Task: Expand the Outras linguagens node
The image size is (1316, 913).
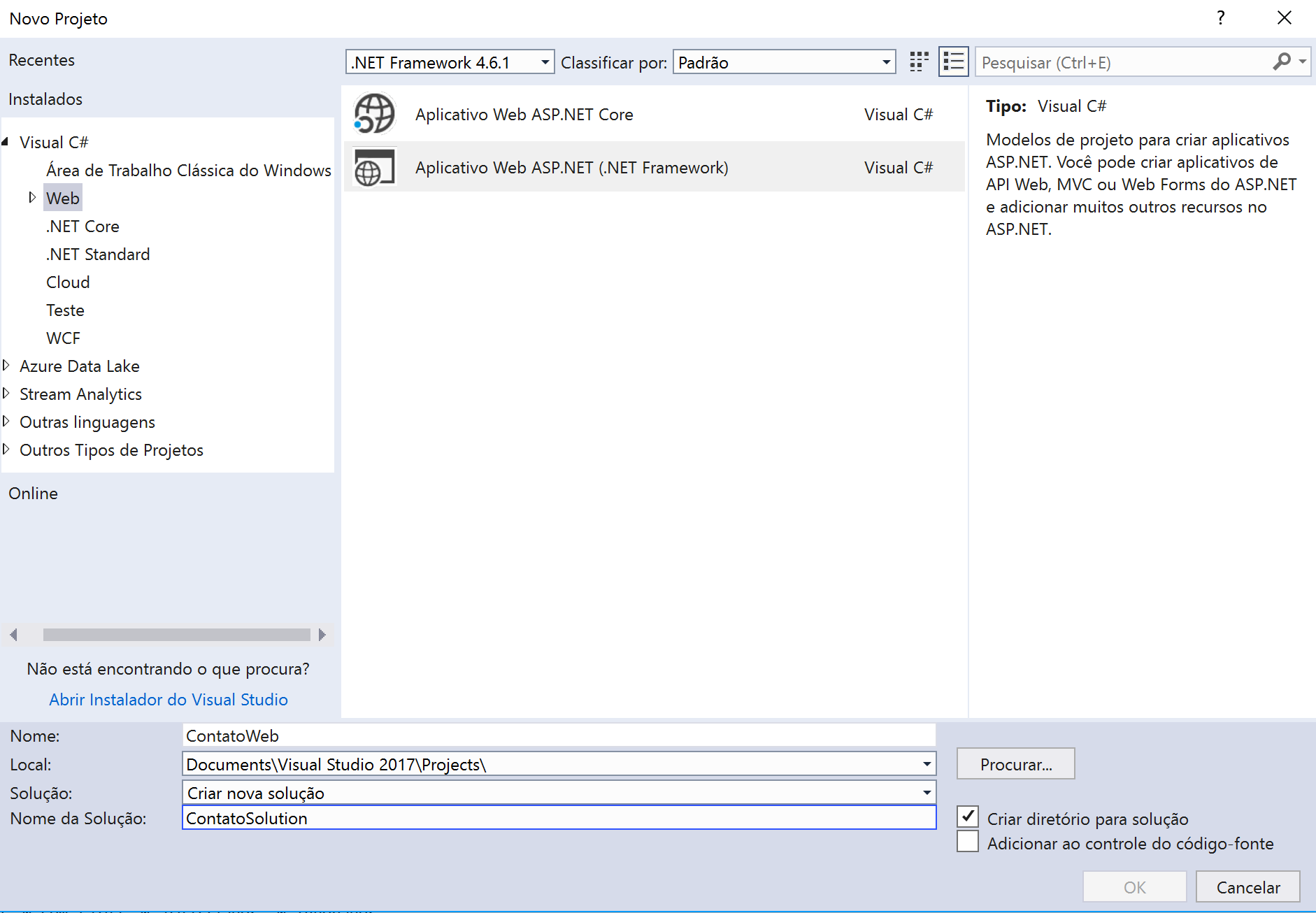Action: [x=6, y=422]
